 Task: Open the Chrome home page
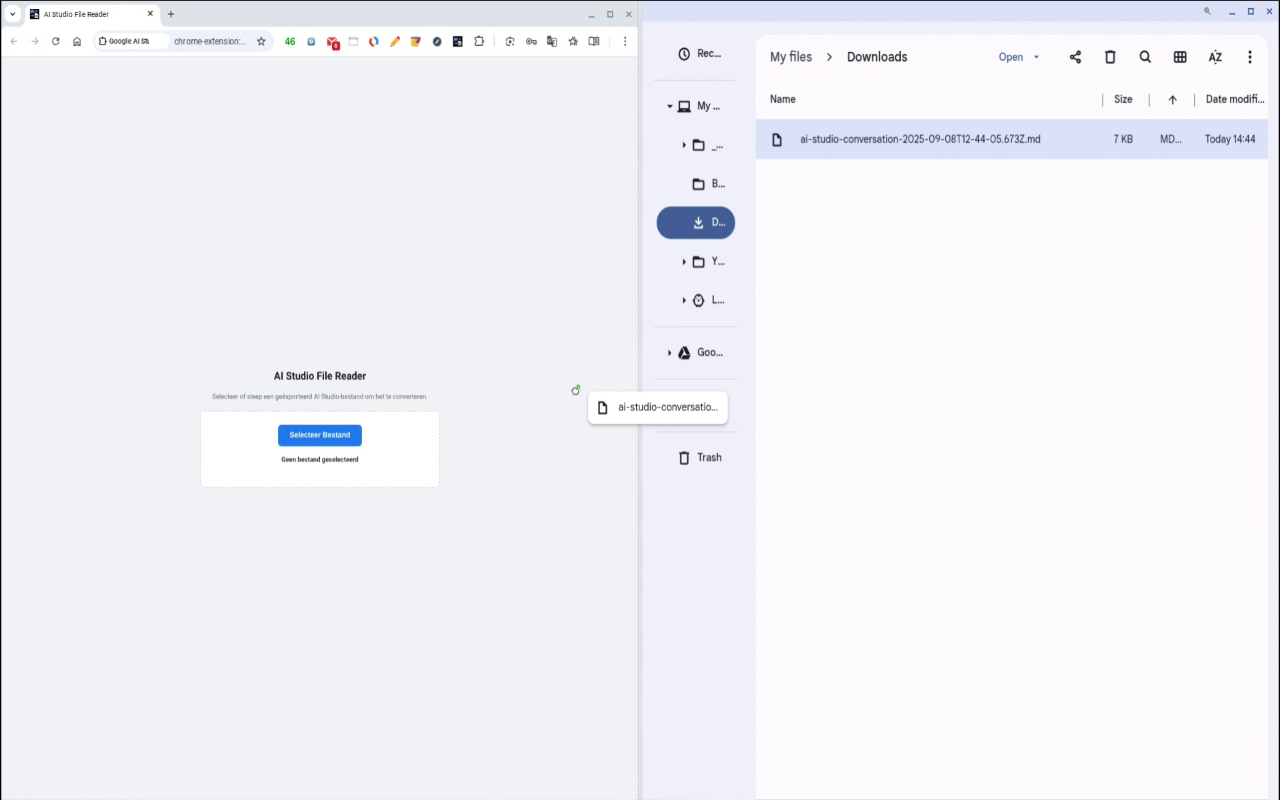77,41
